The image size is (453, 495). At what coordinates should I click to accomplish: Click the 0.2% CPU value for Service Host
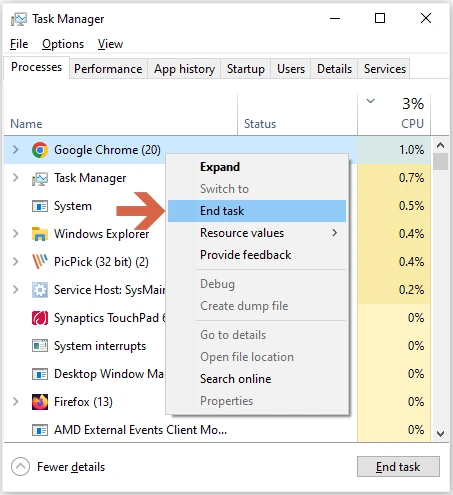tap(412, 290)
